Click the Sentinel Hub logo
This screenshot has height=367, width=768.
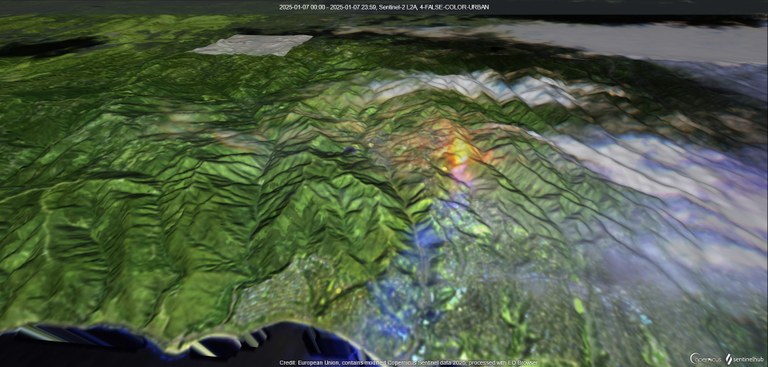pos(745,359)
